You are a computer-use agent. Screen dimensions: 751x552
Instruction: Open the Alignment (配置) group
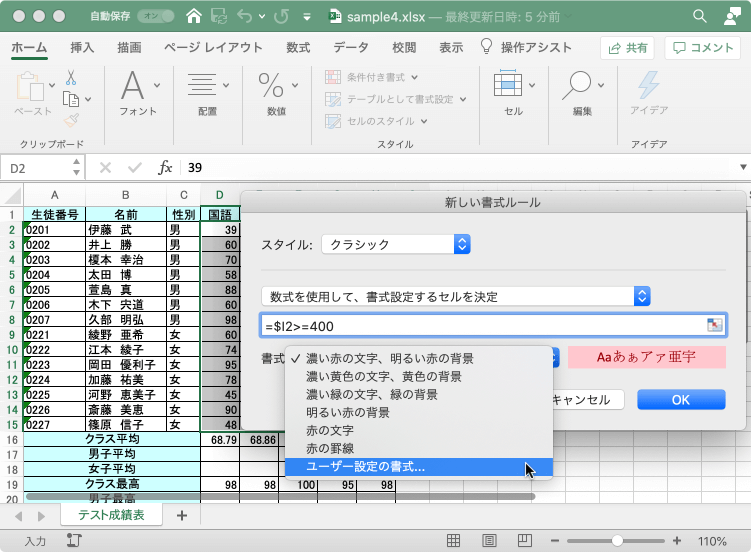(207, 93)
